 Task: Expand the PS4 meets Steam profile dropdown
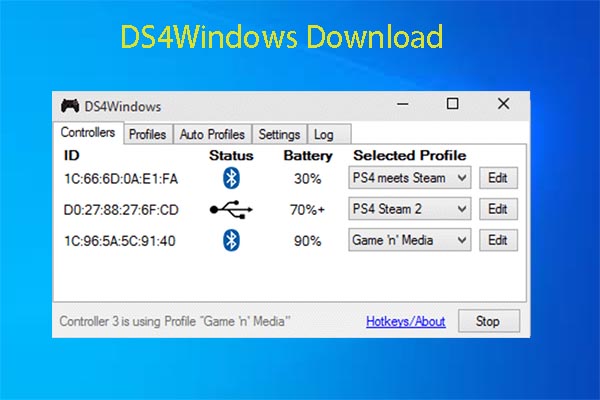click(x=409, y=178)
